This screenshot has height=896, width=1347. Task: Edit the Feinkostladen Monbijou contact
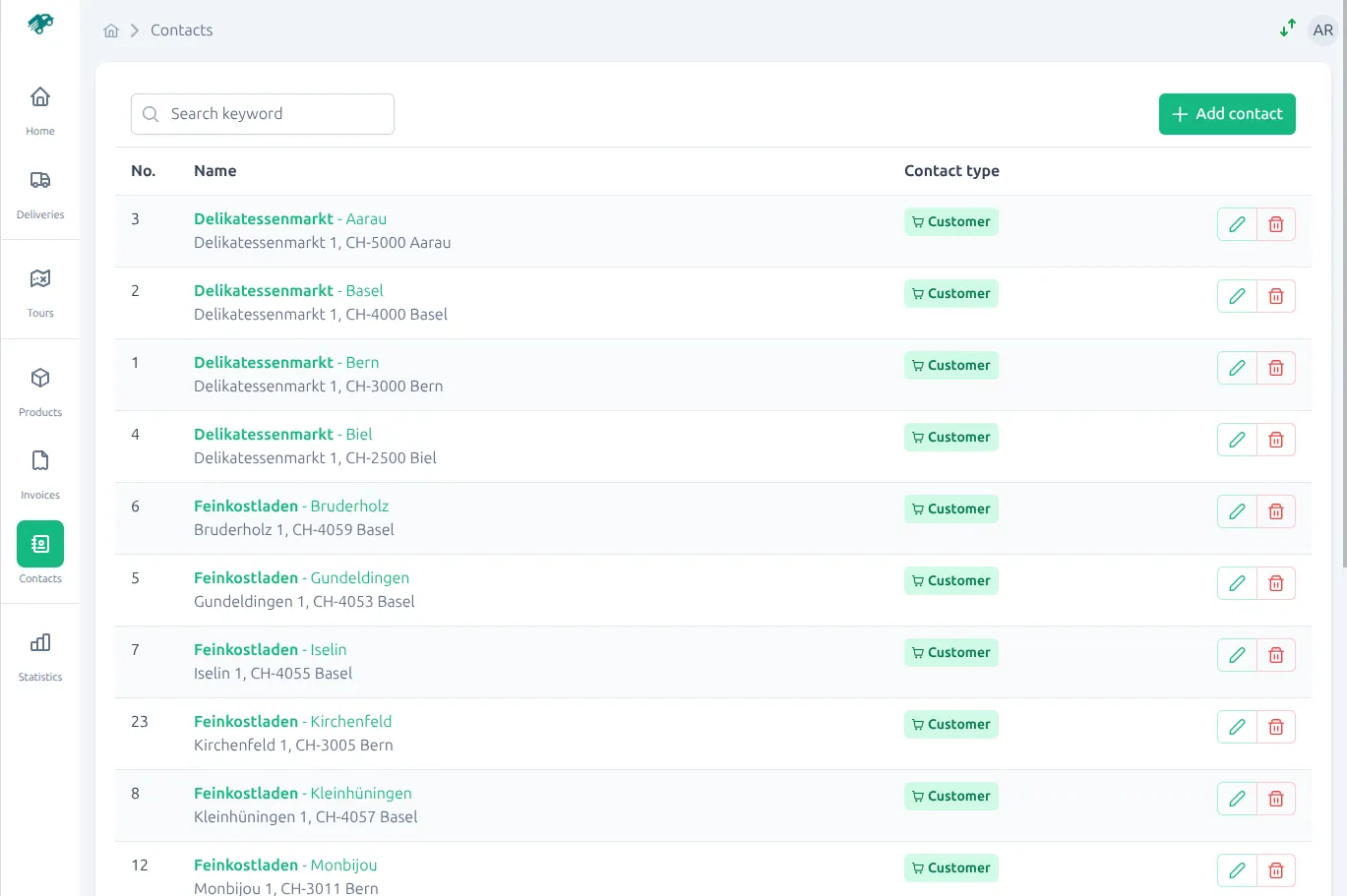click(x=1236, y=869)
